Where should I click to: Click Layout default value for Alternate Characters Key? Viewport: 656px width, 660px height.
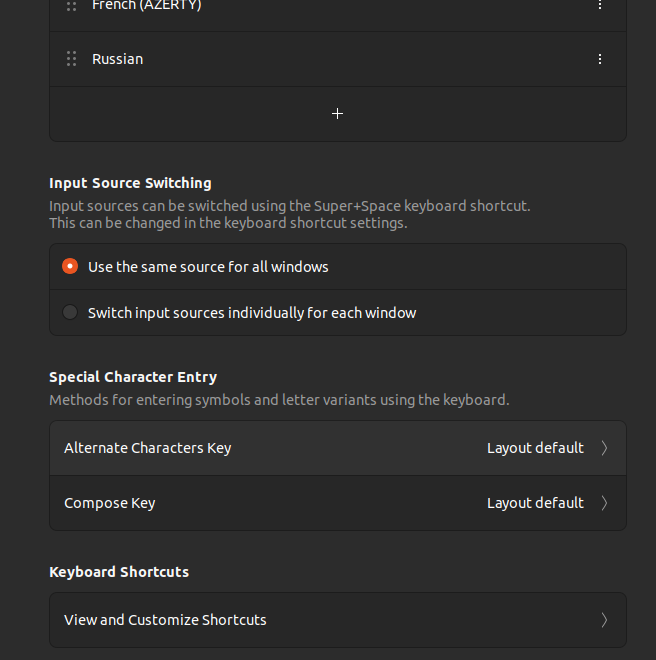(535, 448)
